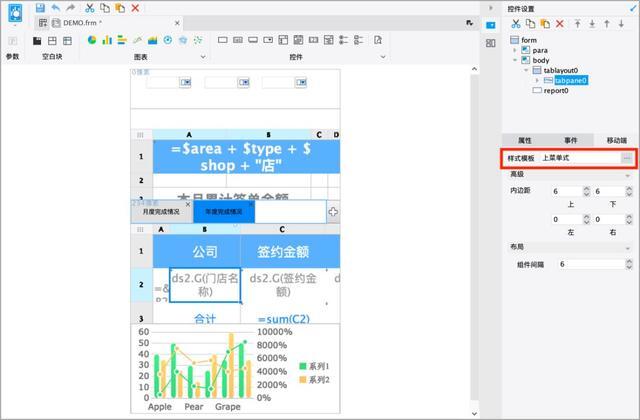Click the Save icon in top toolbar
The image size is (640, 420).
tap(40, 7)
